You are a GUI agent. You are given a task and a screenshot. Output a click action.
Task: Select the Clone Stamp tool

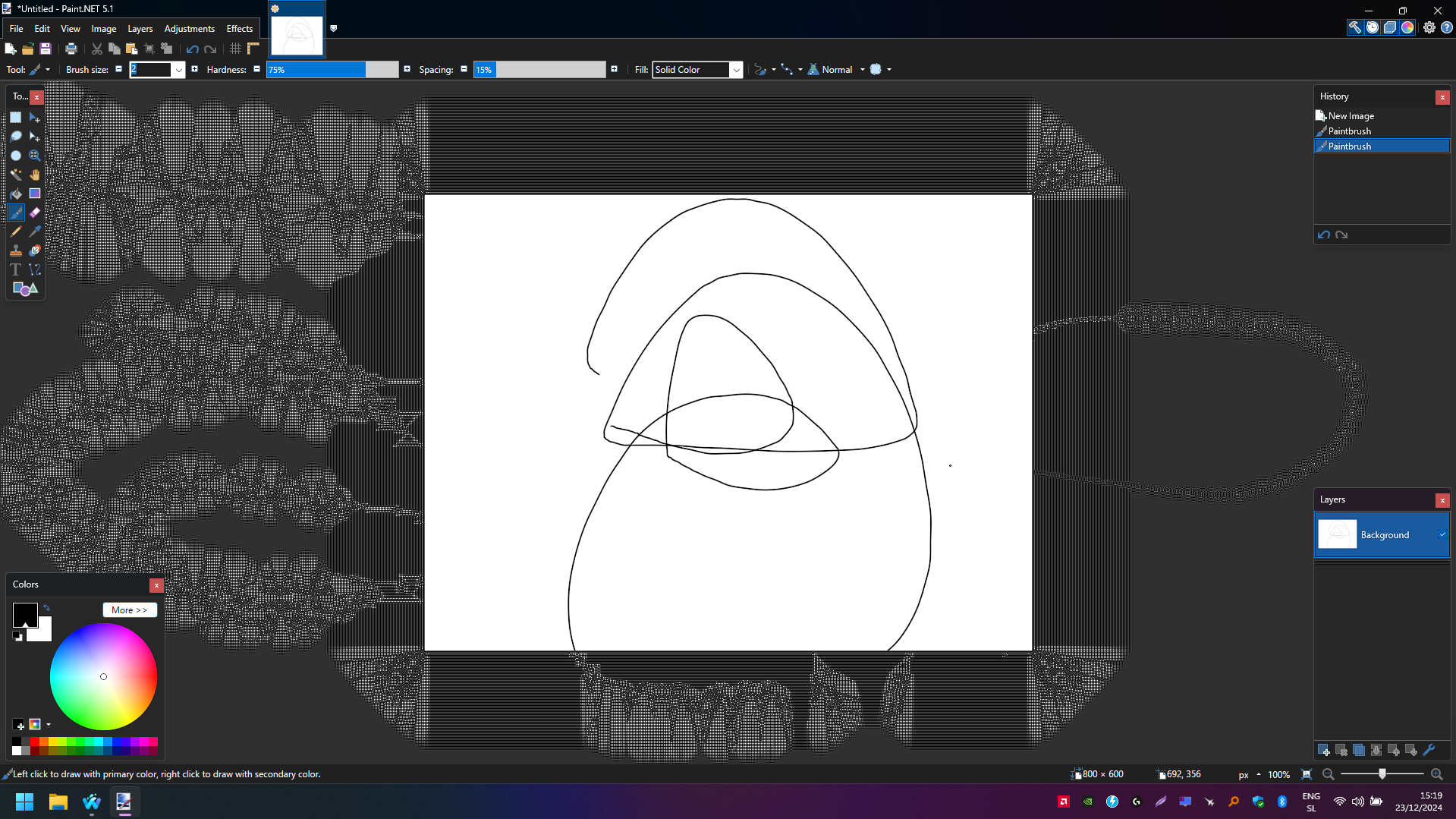coord(16,250)
